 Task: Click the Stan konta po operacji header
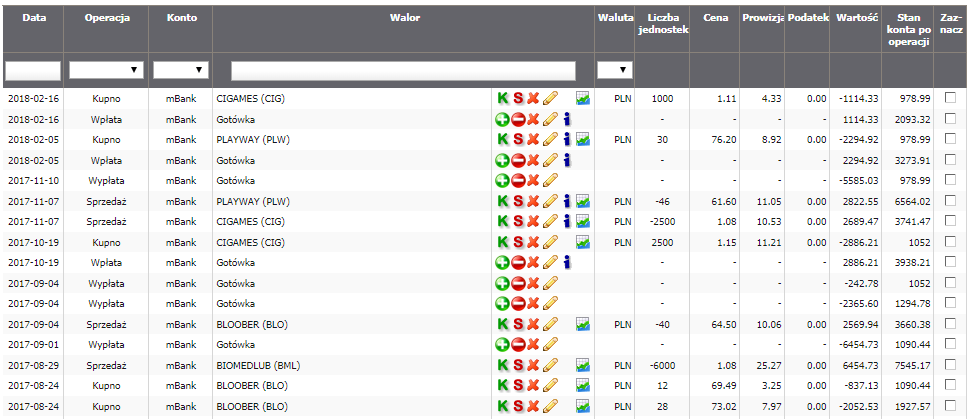point(907,30)
